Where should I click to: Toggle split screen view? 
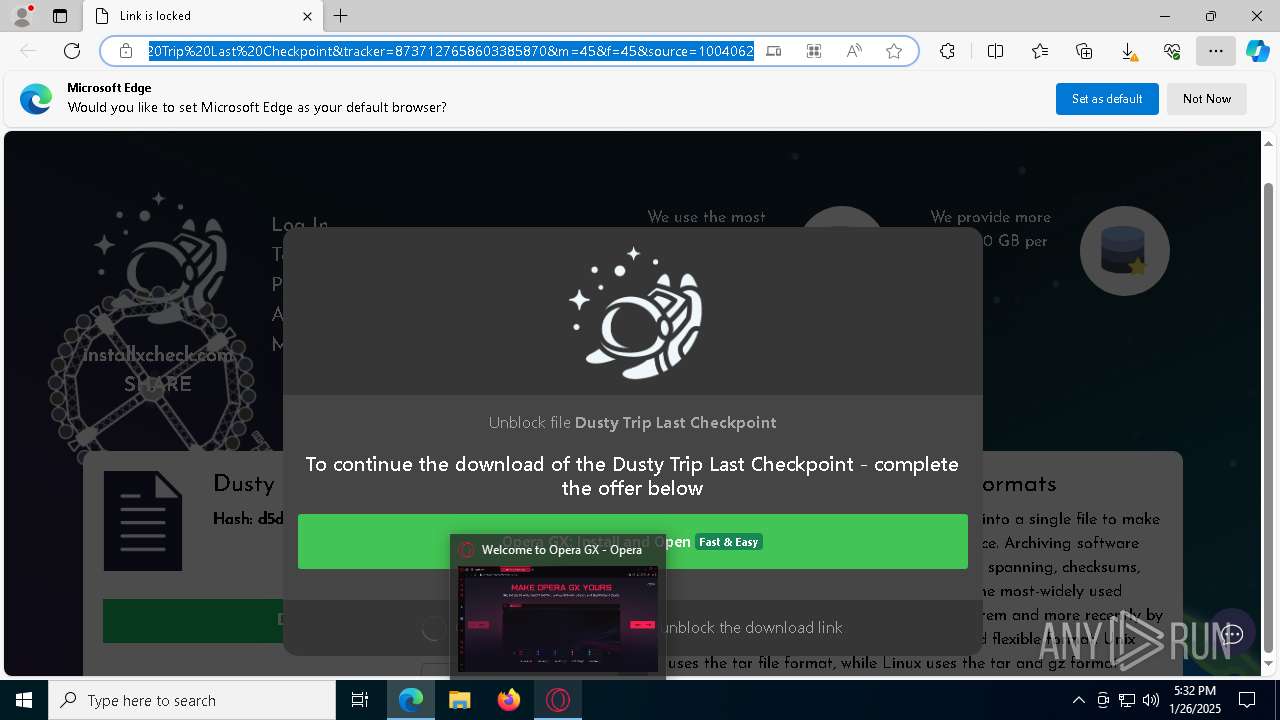(x=995, y=51)
